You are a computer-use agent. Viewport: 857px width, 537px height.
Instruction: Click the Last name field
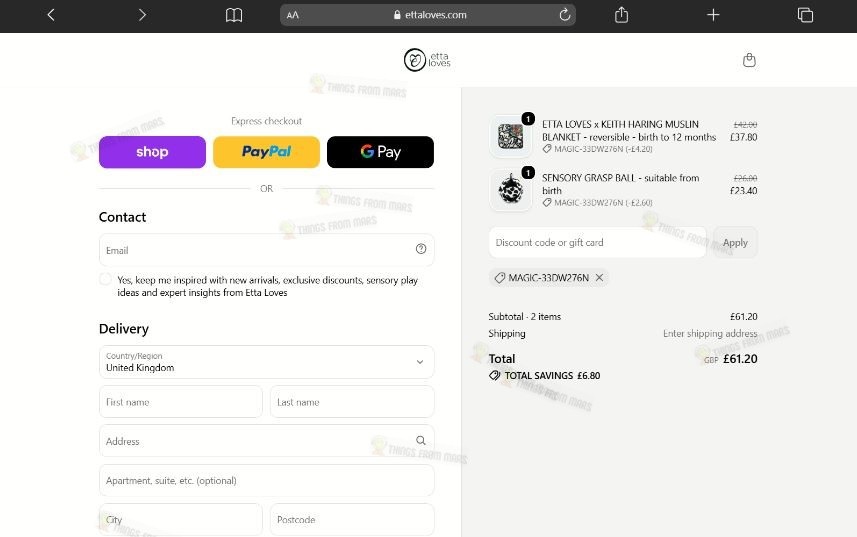click(352, 402)
